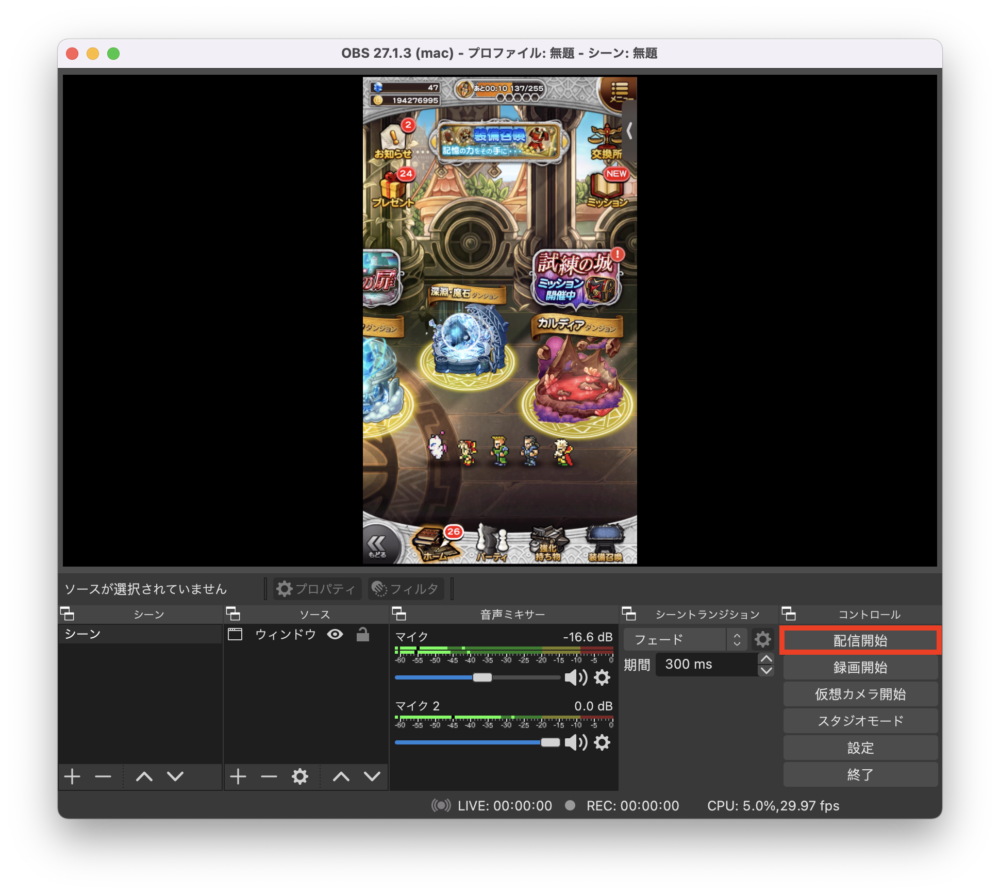The height and width of the screenshot is (895, 1000).
Task: Toggle visibility of the ウィンドウ source
Action: (x=335, y=634)
